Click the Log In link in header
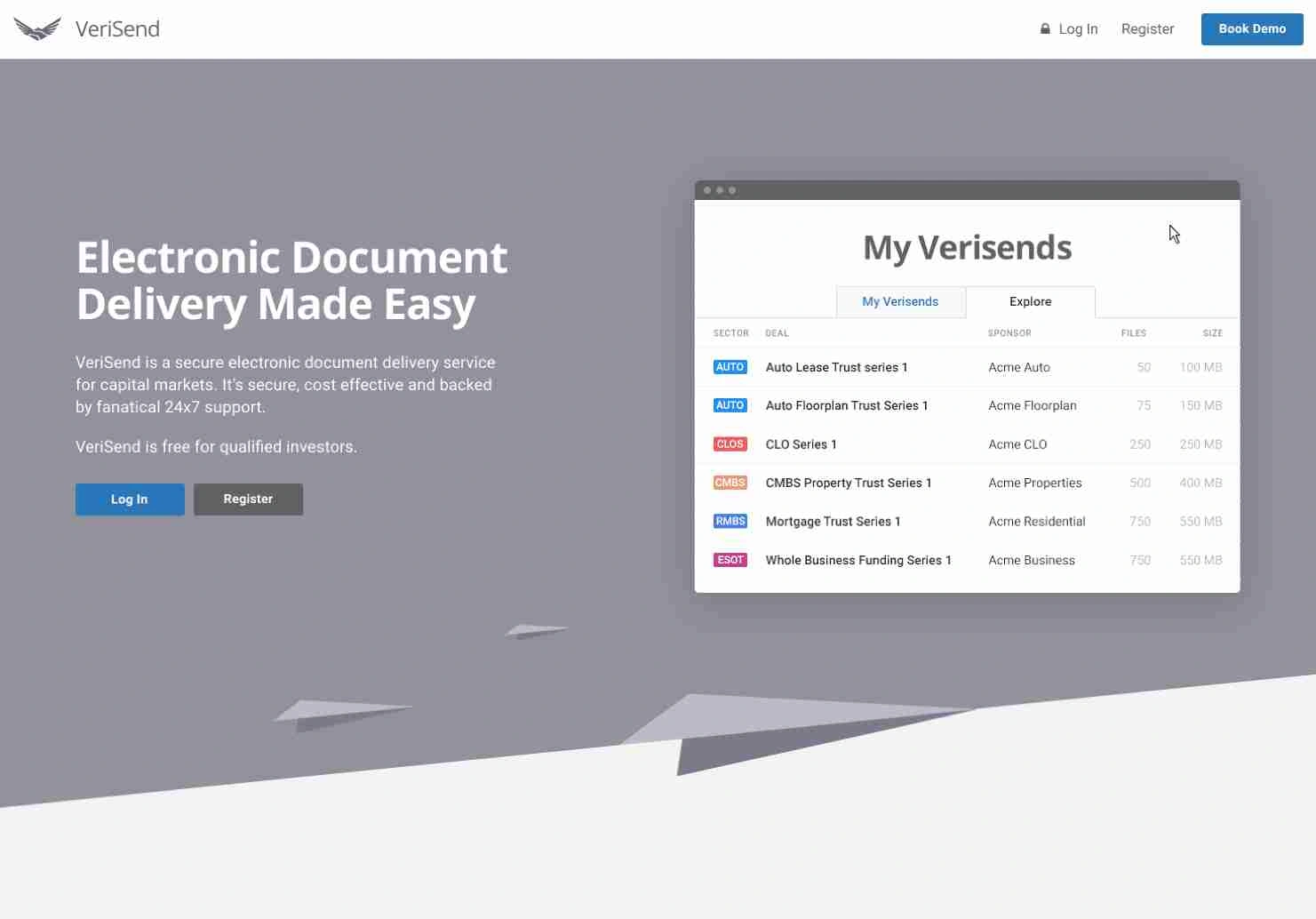This screenshot has height=919, width=1316. point(1078,29)
